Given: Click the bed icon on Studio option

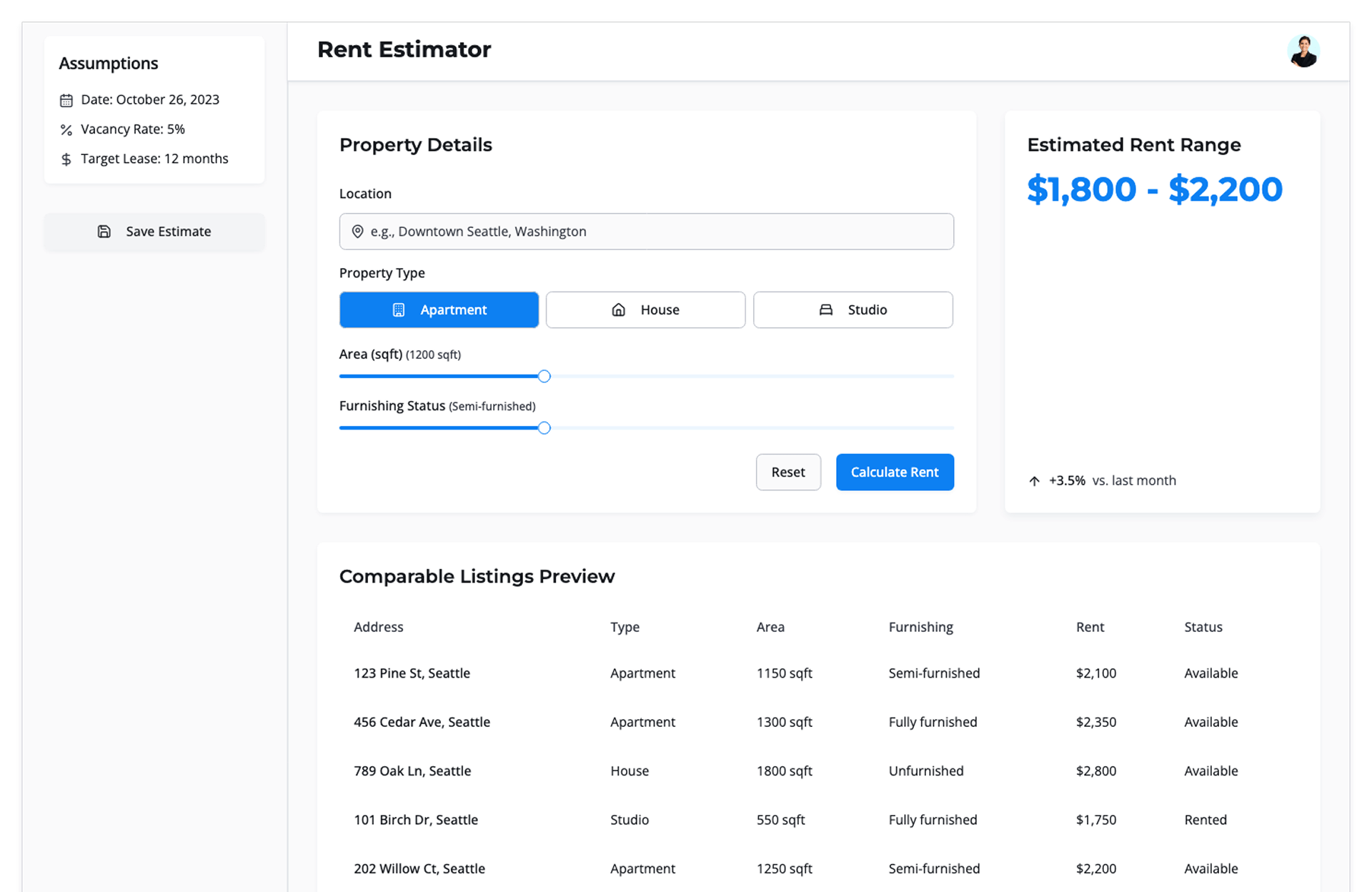Looking at the screenshot, I should [826, 310].
